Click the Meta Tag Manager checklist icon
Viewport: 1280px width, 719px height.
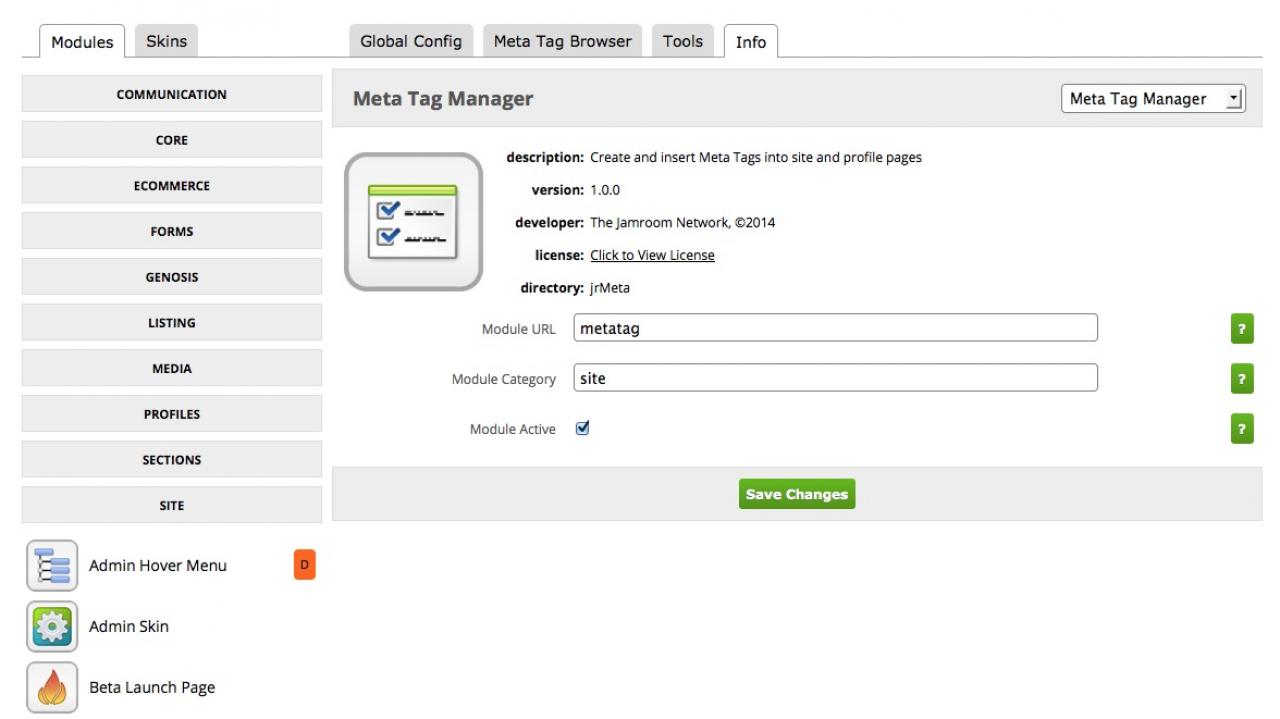pos(413,222)
